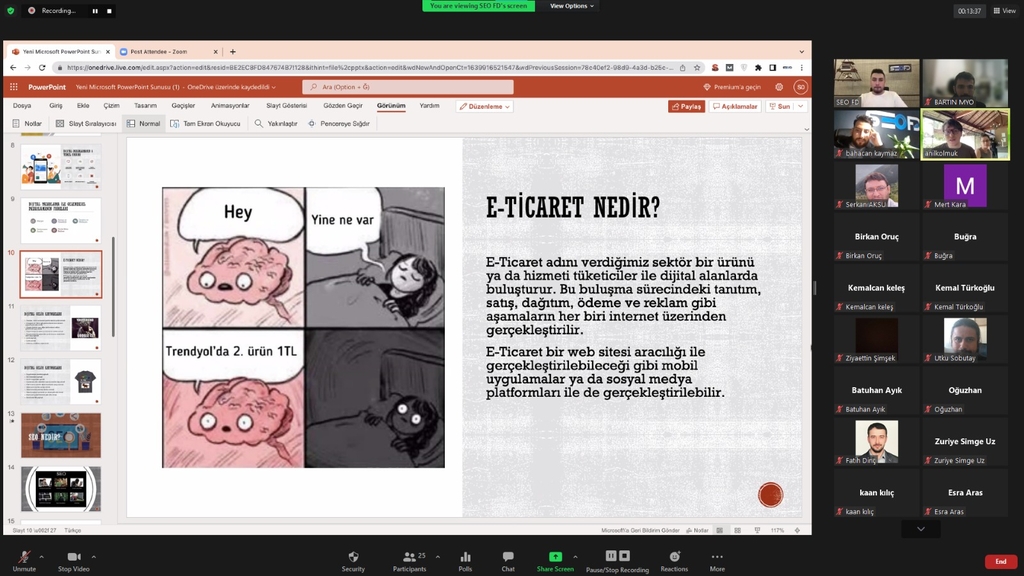
Task: Pause recording via top-left indicator
Action: (95, 11)
